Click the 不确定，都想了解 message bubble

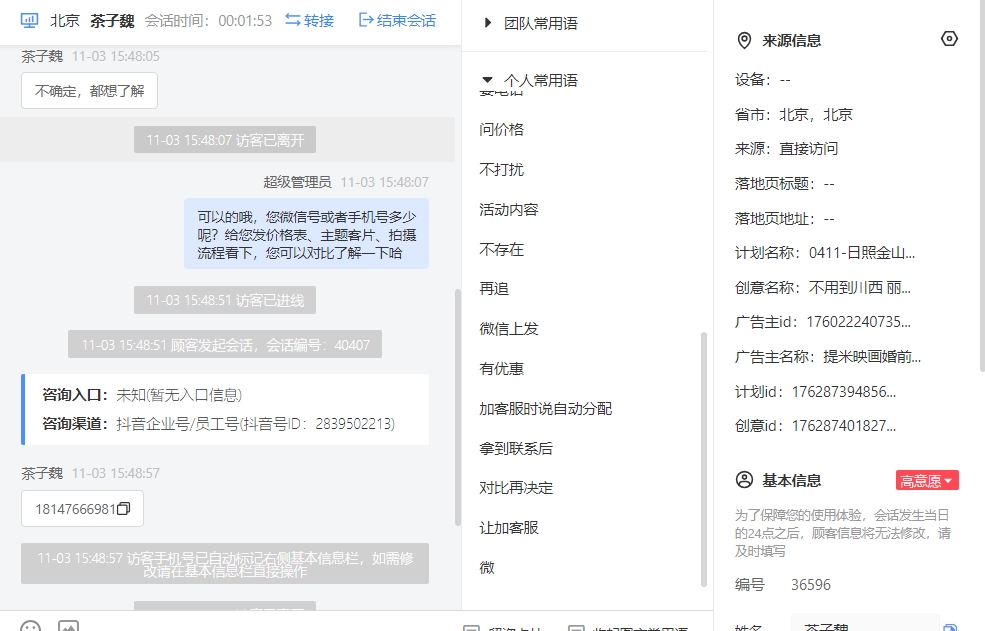click(89, 91)
